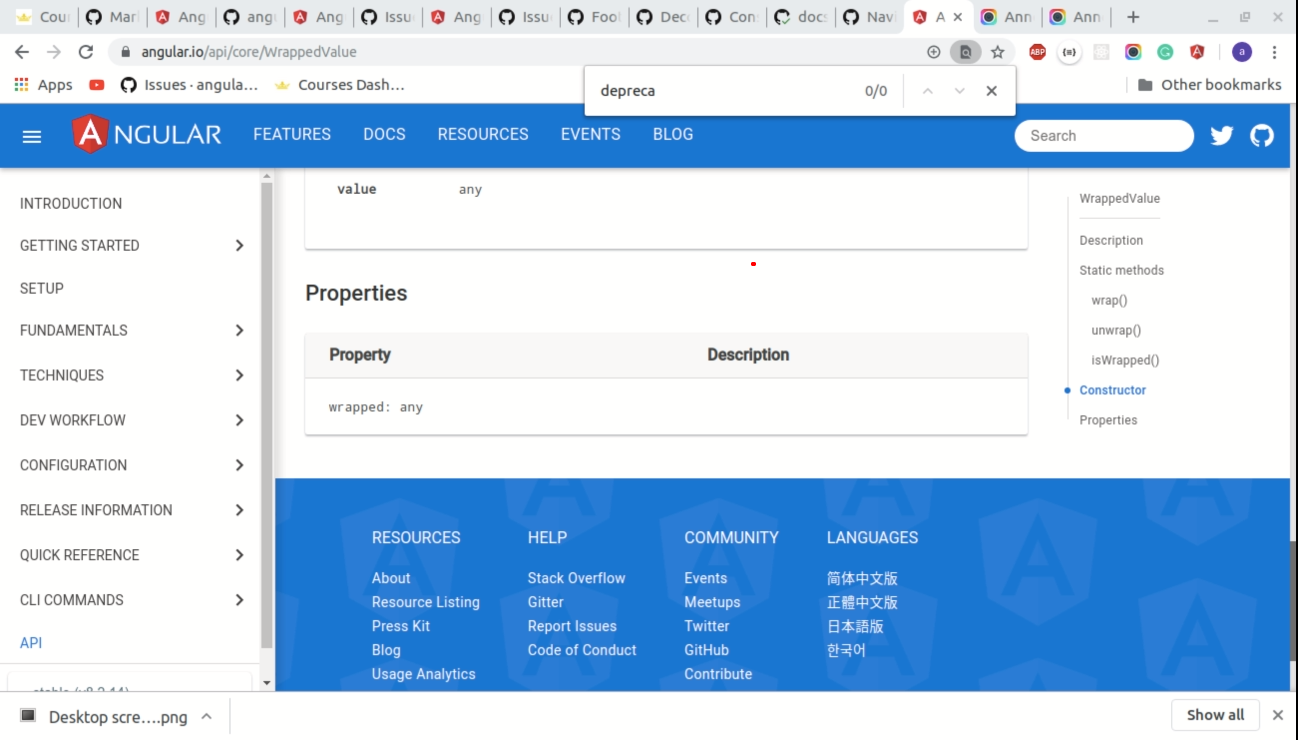The image size is (1298, 740).
Task: Click the Angular logo in header
Action: tap(147, 134)
